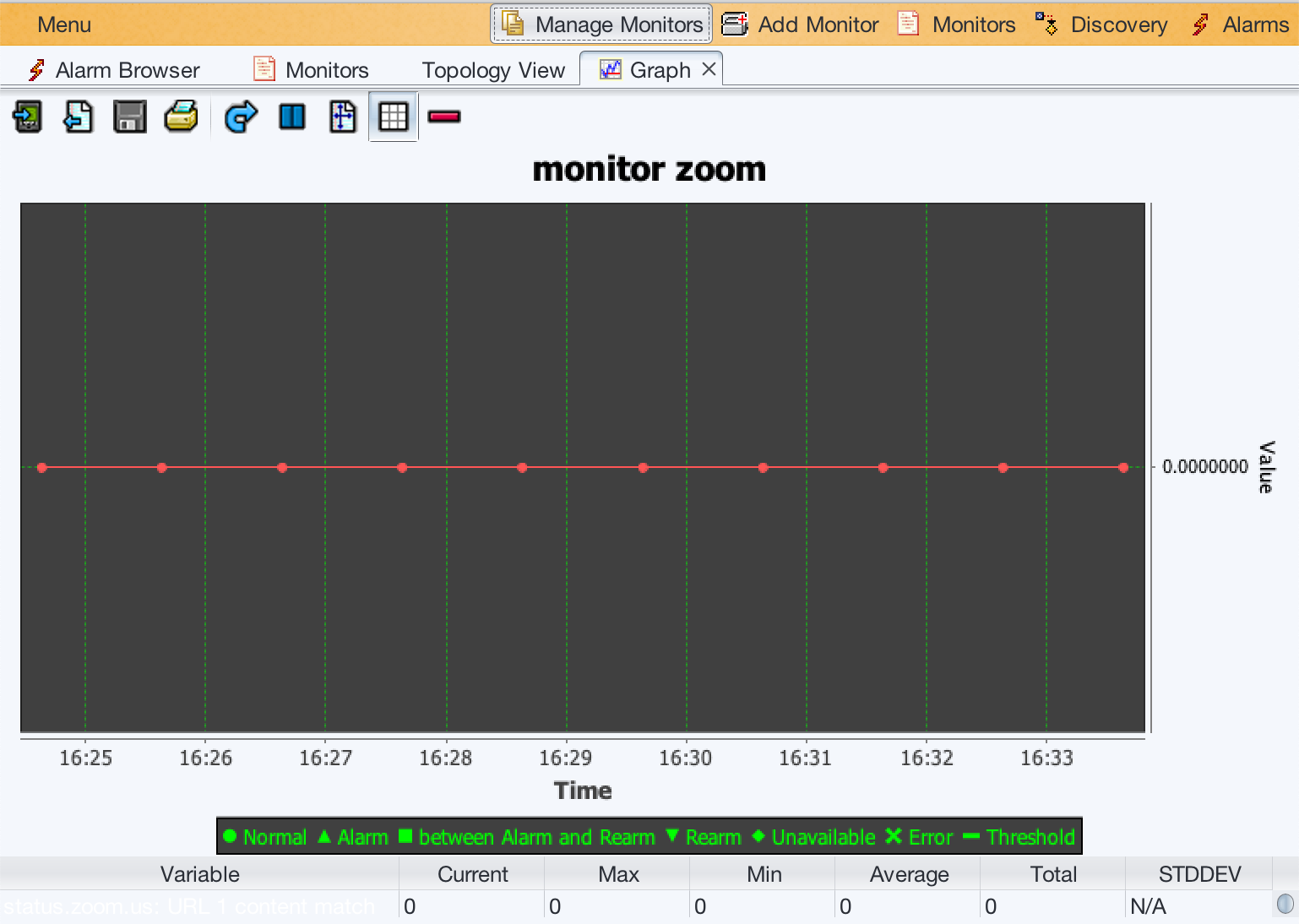
Task: Close the Graph tab
Action: (709, 69)
